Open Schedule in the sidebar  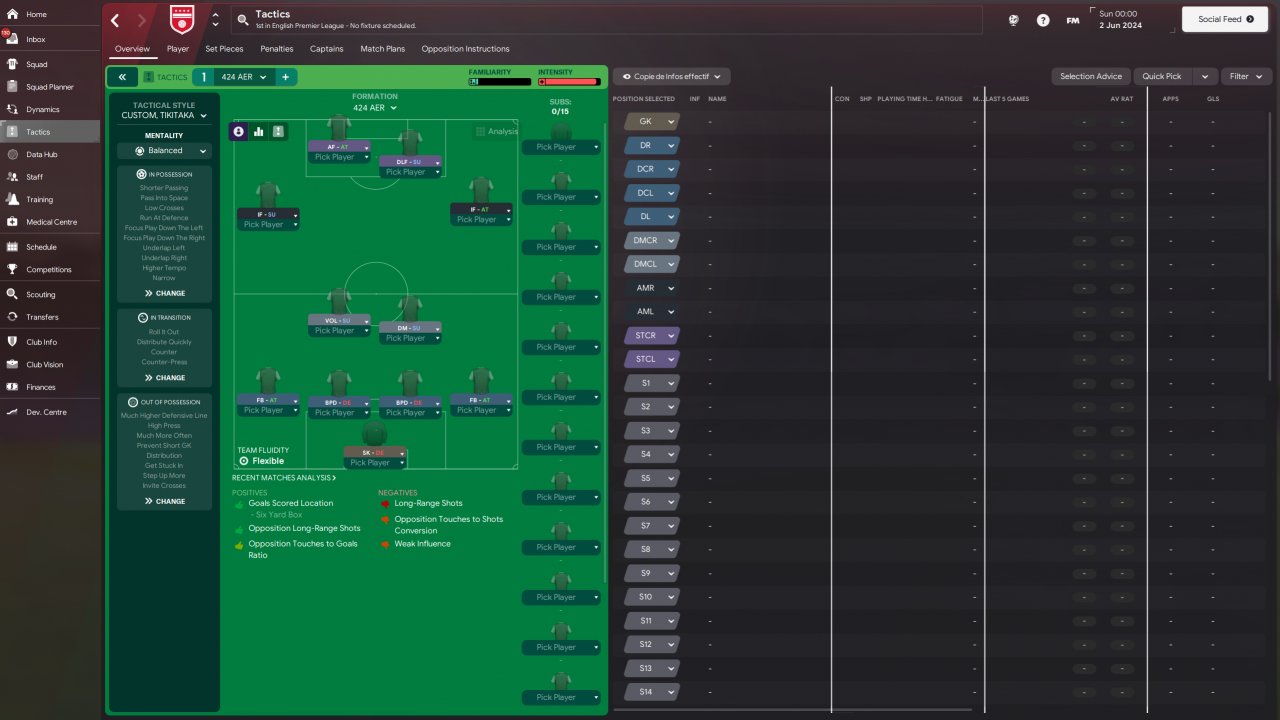(50, 247)
